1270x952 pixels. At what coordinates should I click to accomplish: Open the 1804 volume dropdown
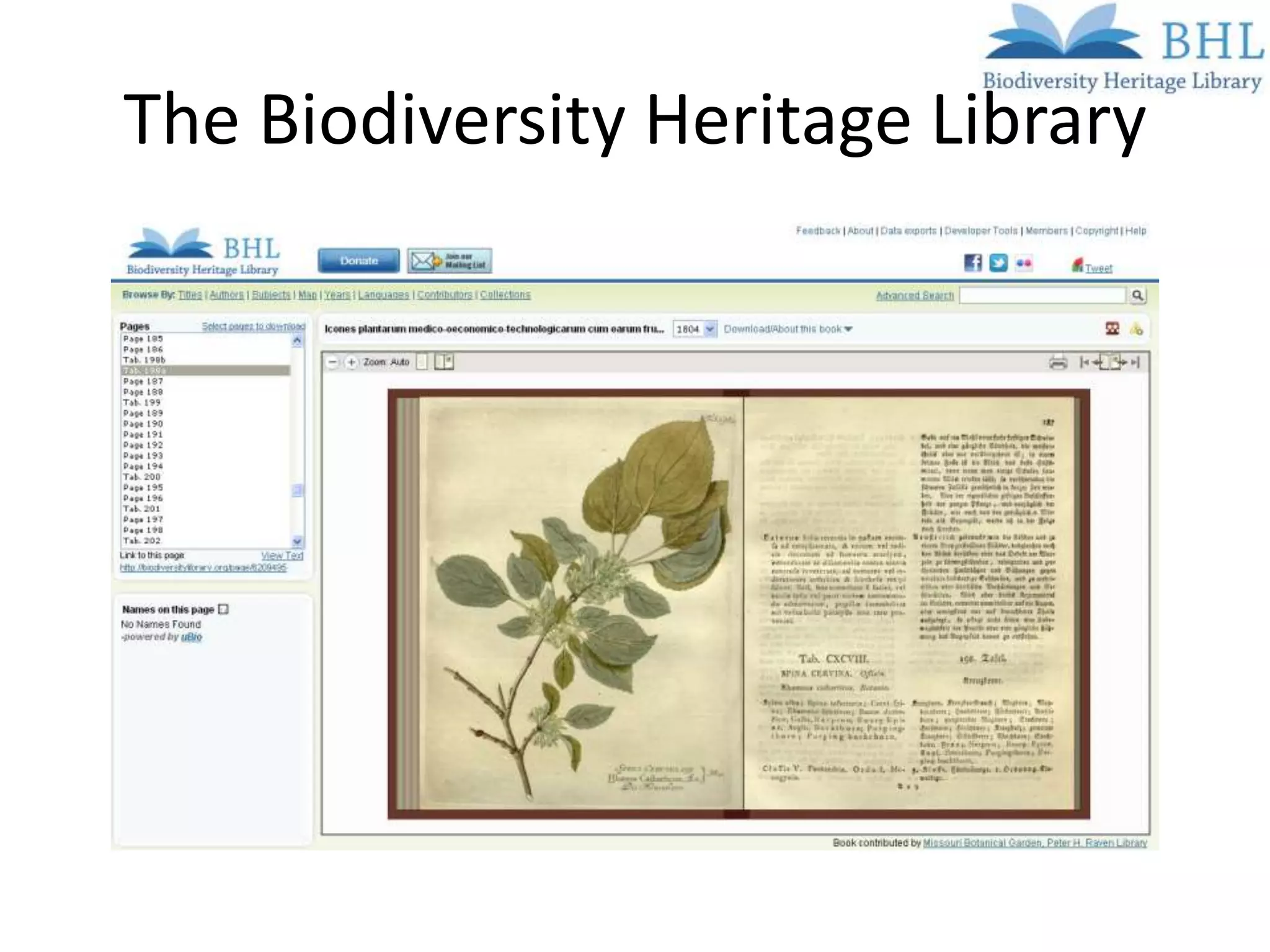pyautogui.click(x=695, y=329)
